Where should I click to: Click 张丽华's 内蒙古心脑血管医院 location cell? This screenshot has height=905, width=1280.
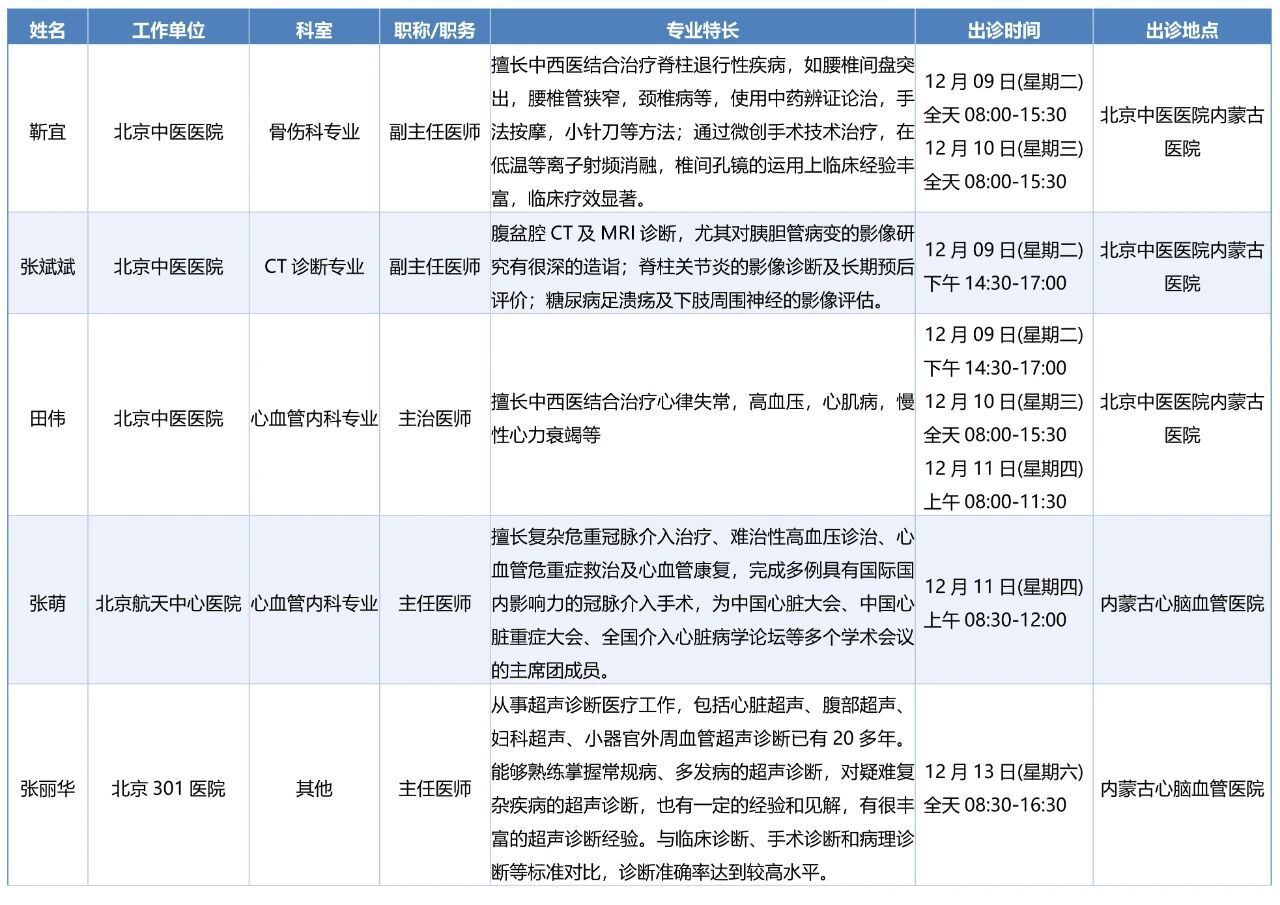coord(1182,789)
